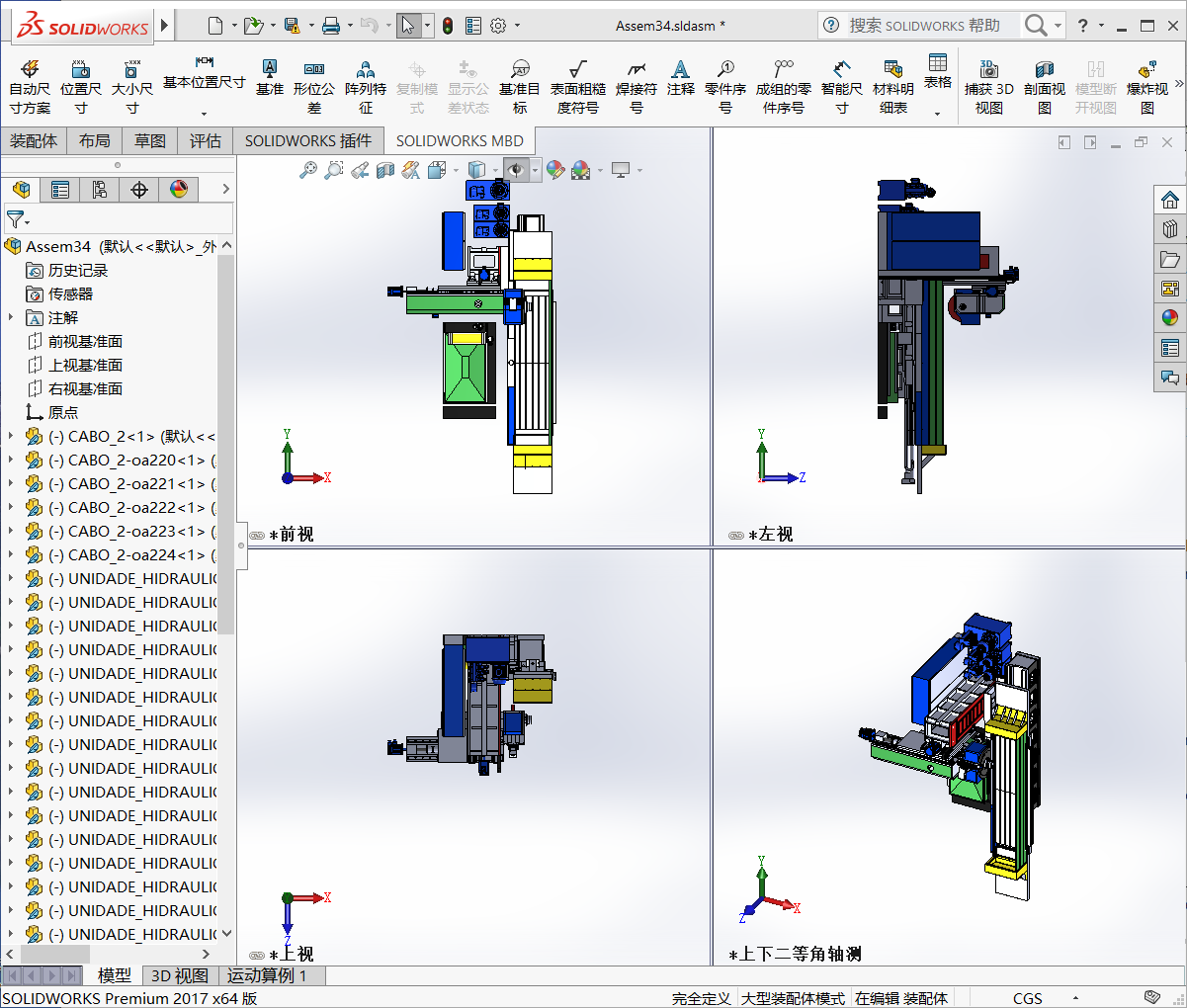Click the Stacked Balloon (成组的零件序号) tool
1187x1008 pixels.
tap(784, 86)
